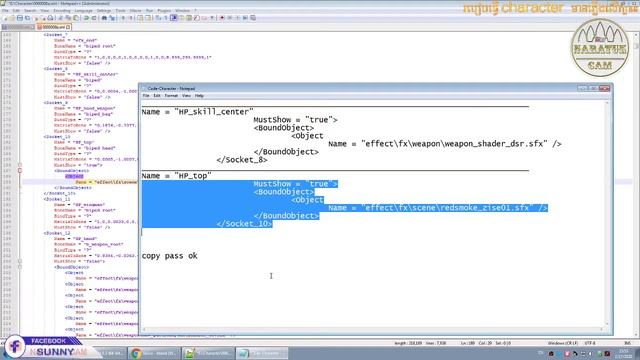Click 'length' value in status bar
Screen dimensions: 640x360
click(408, 343)
